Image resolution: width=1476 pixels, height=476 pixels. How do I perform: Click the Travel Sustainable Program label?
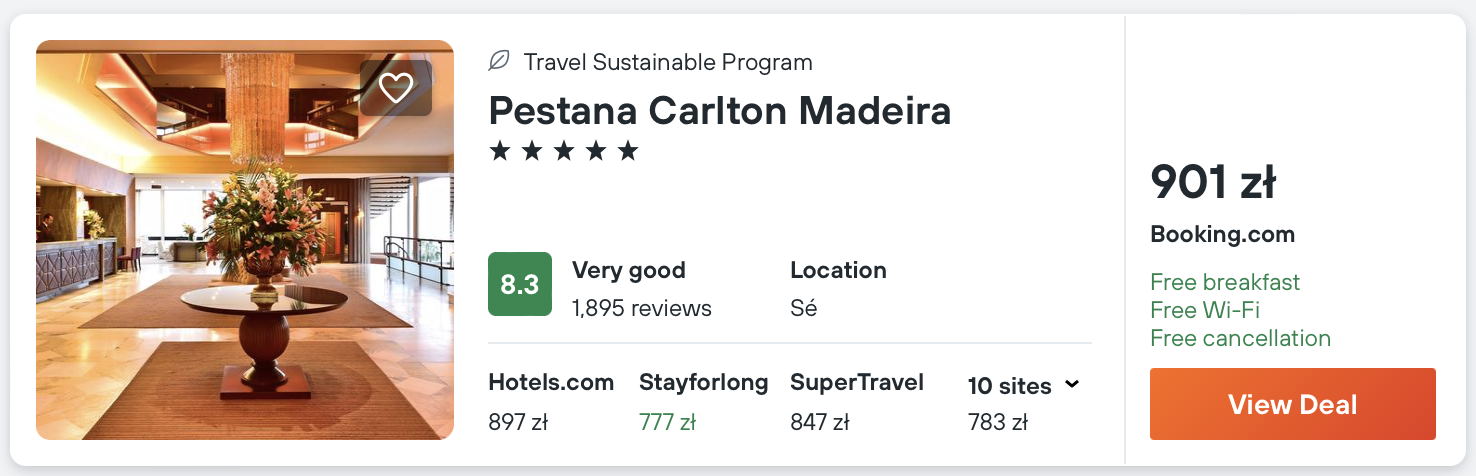668,62
